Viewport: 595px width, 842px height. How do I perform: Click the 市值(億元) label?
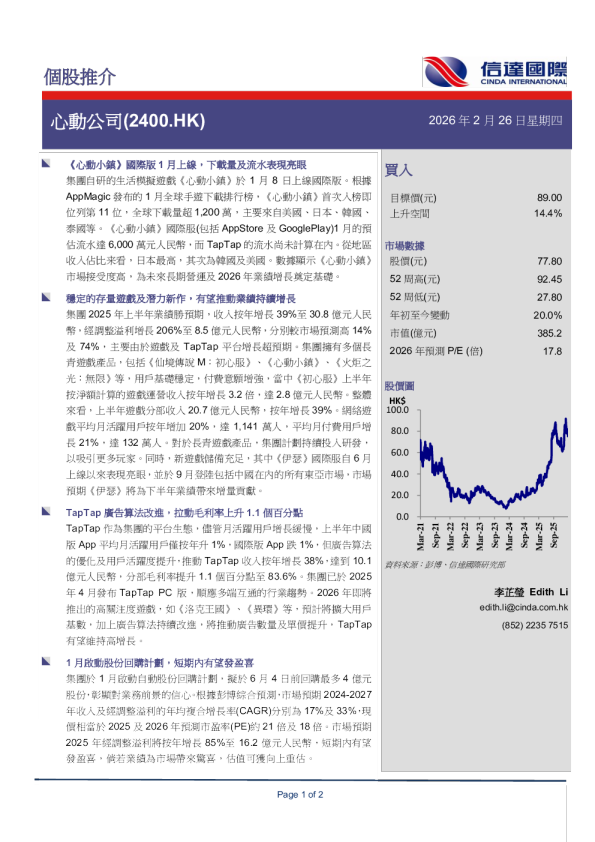click(413, 333)
